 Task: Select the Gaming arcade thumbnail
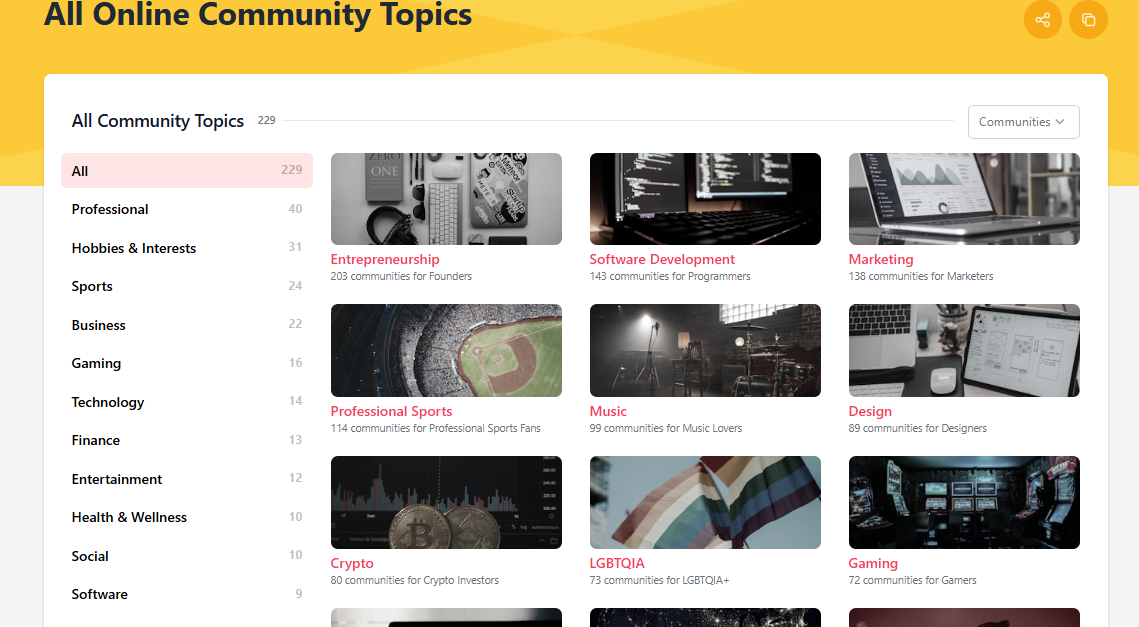click(964, 502)
